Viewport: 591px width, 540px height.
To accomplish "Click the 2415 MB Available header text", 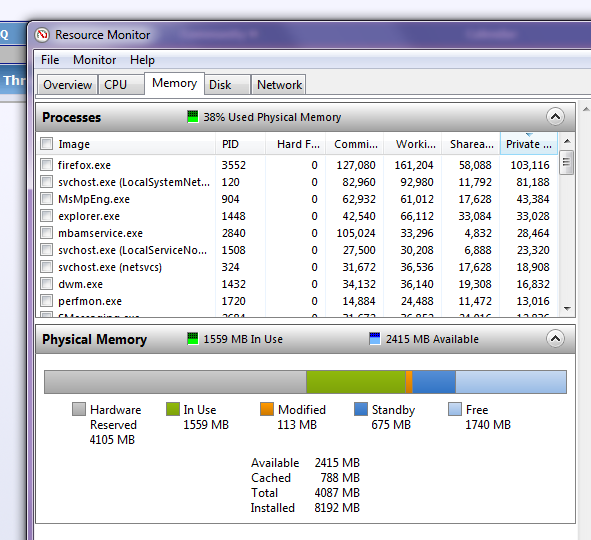I will tap(432, 339).
